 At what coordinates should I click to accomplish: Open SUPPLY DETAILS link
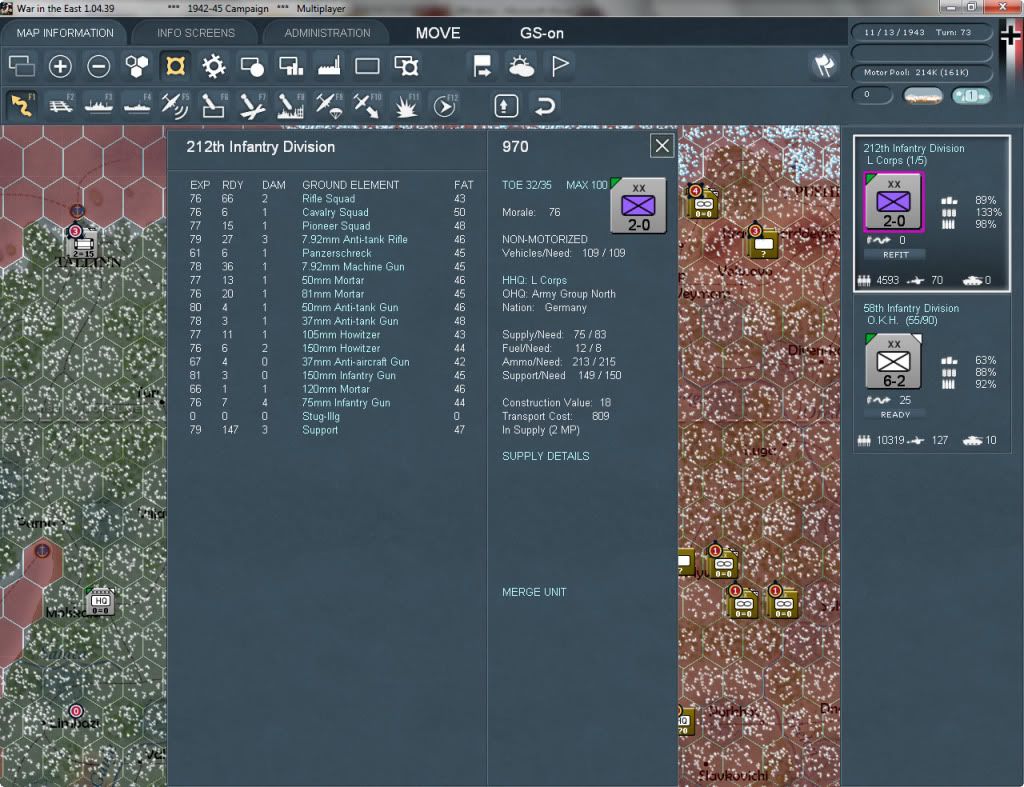click(x=545, y=456)
